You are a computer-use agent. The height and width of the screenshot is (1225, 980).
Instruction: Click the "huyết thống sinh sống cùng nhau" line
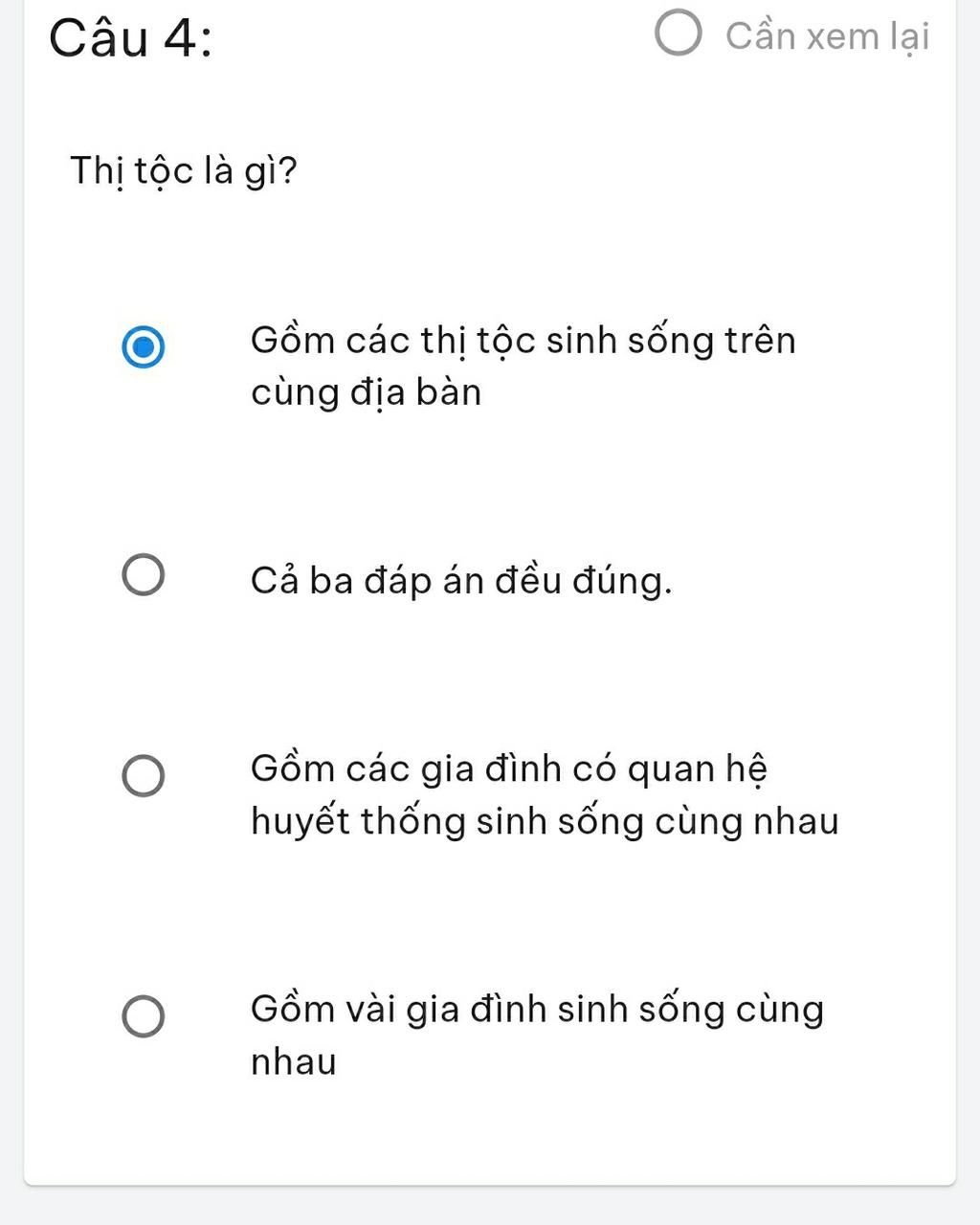545,821
